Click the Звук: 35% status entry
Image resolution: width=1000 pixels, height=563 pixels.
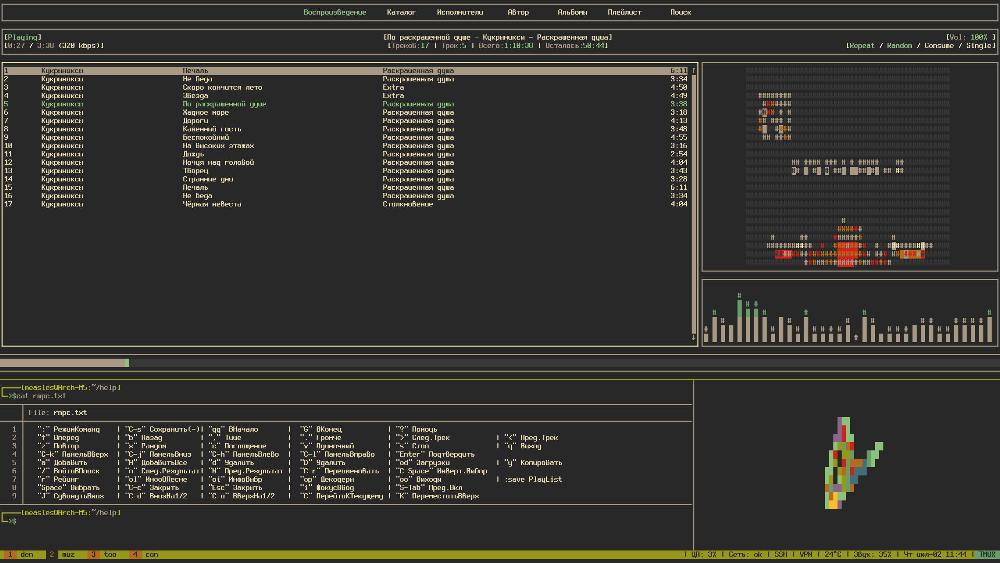tap(872, 555)
